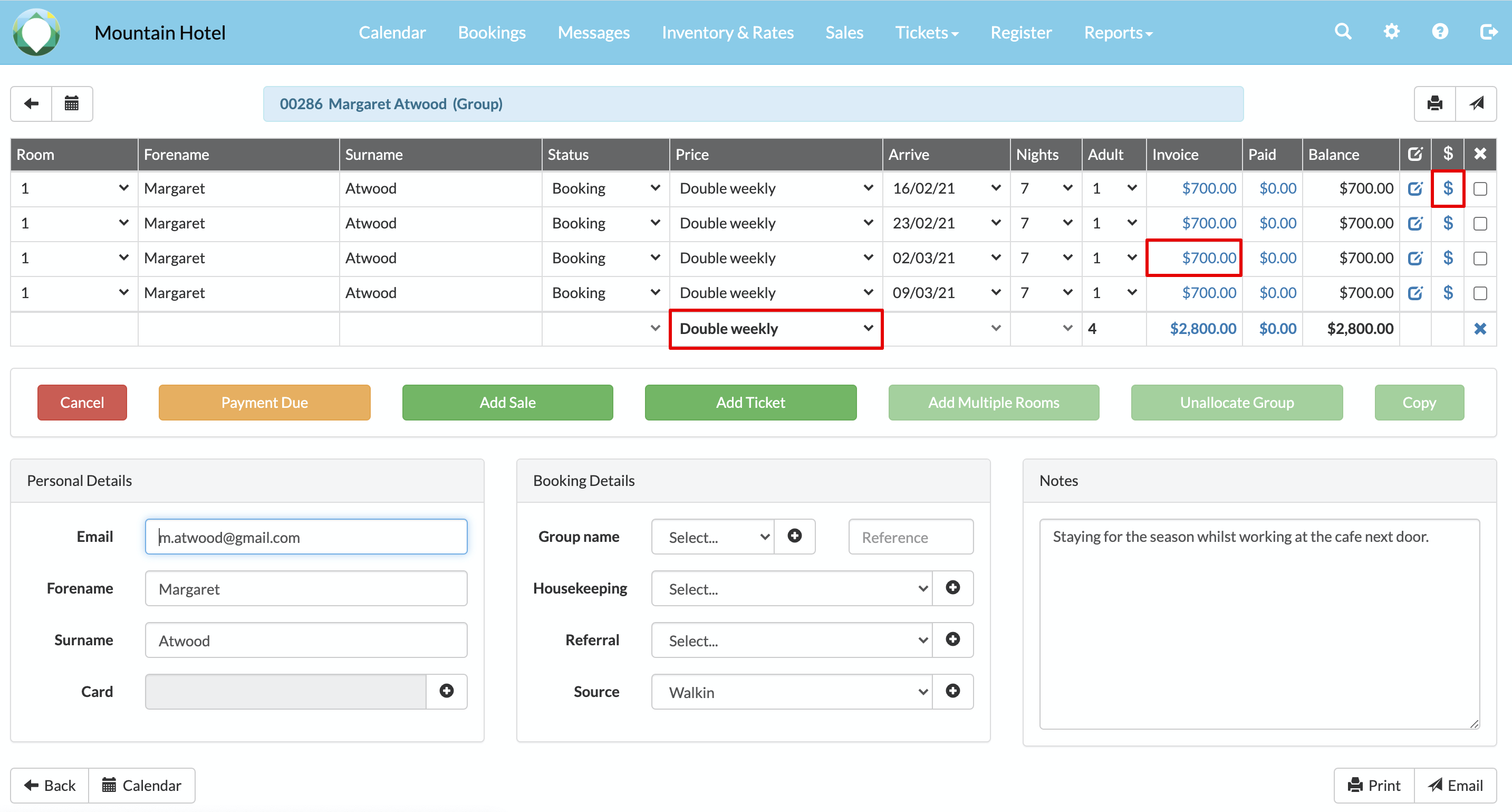Click the orange Payment Due button
Image resolution: width=1512 pixels, height=812 pixels.
264,403
